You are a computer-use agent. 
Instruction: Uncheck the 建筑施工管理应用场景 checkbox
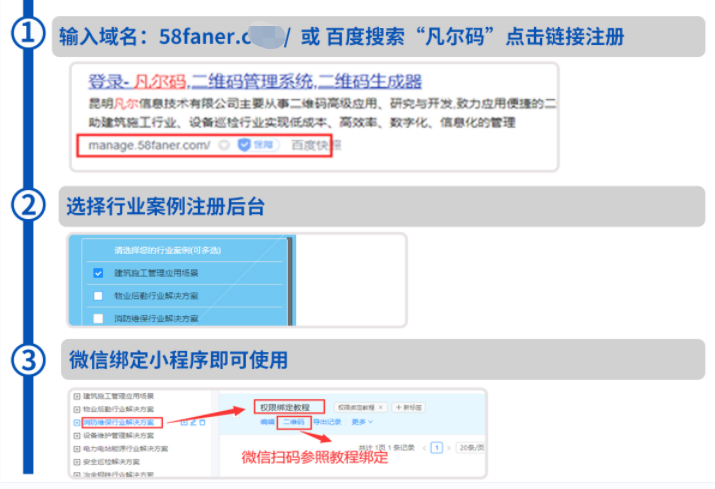[x=98, y=273]
